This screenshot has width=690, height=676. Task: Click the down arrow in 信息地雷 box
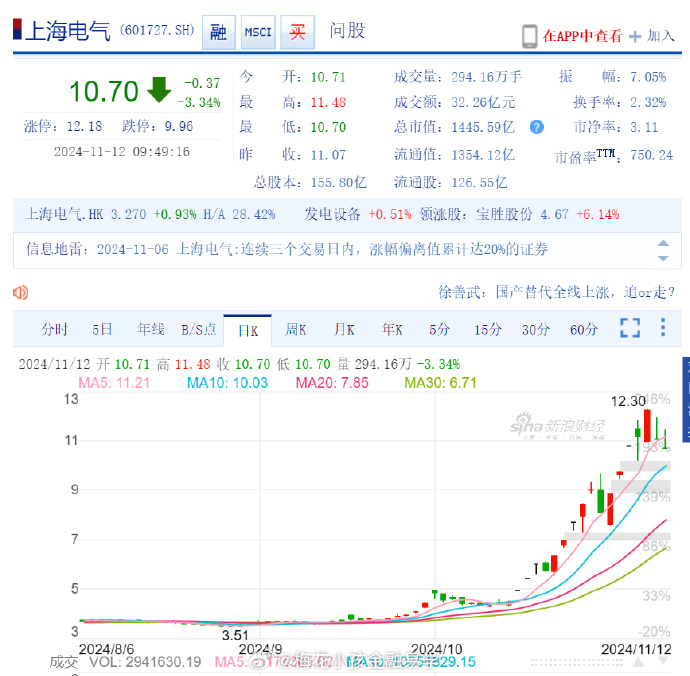point(663,258)
